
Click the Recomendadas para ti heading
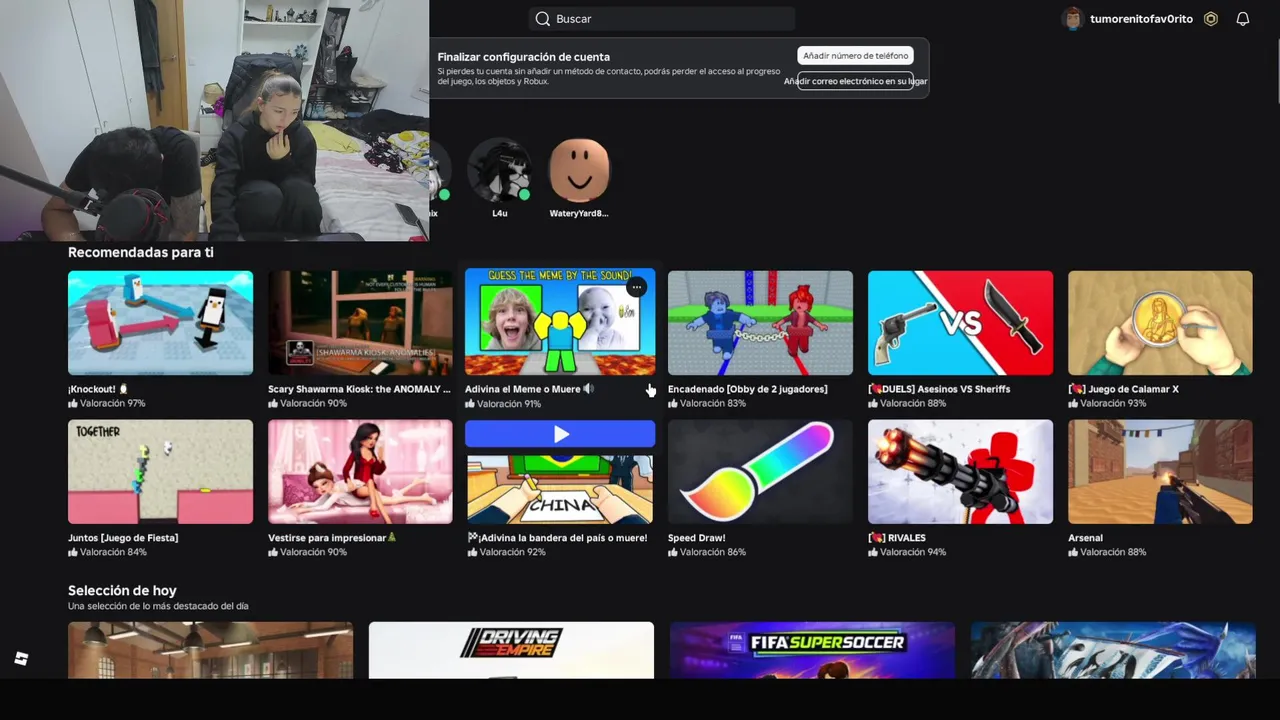click(141, 252)
